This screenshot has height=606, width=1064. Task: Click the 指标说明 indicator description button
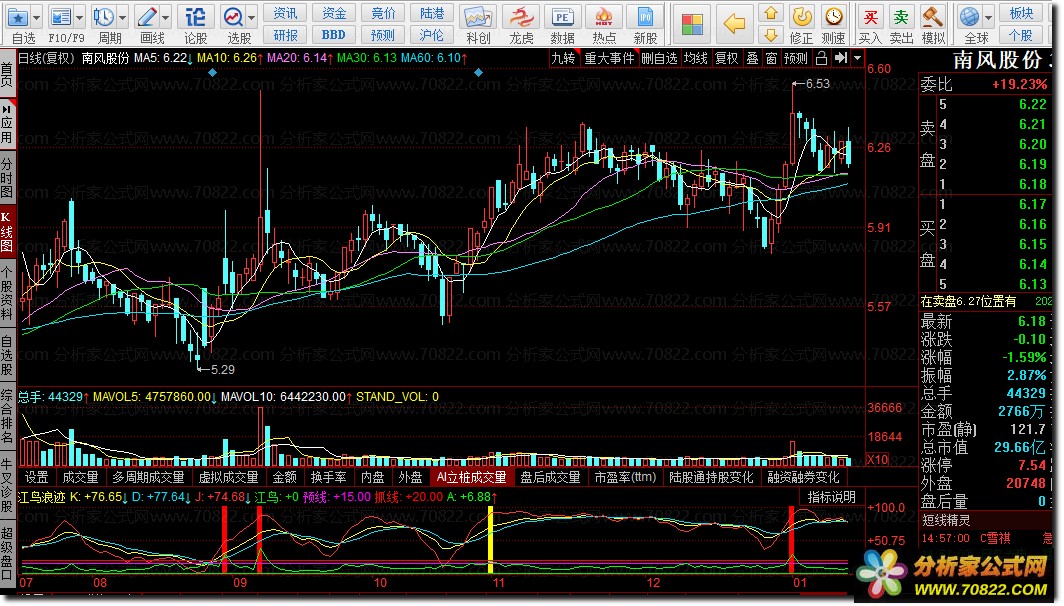click(831, 497)
